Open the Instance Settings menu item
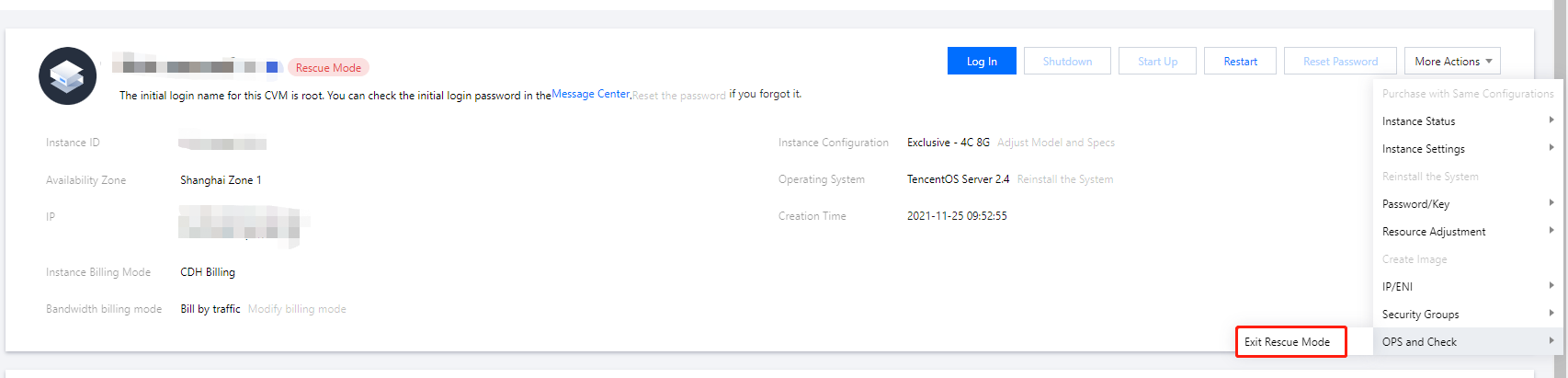 [1424, 149]
